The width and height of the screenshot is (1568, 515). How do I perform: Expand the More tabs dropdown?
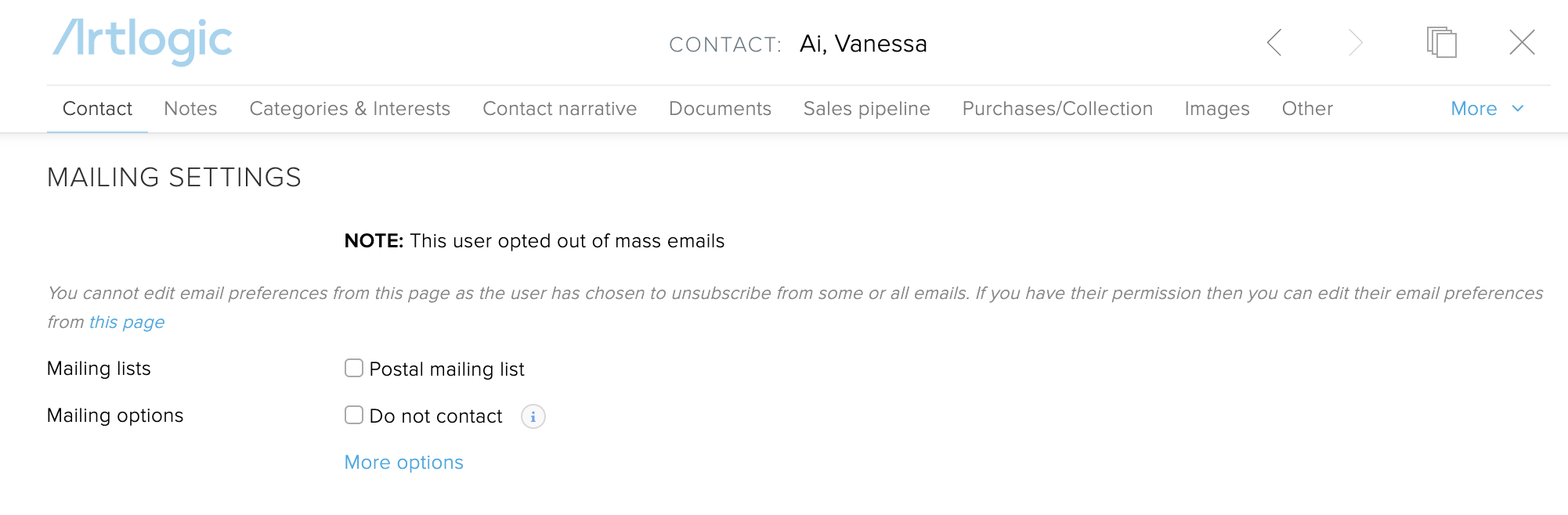[1487, 109]
